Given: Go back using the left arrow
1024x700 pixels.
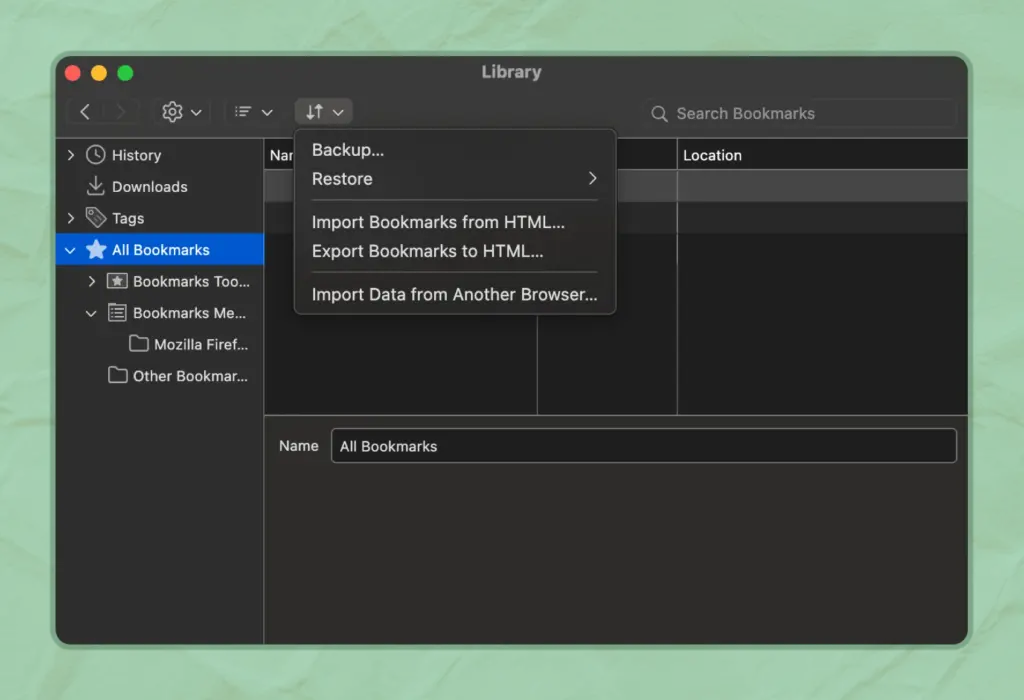Looking at the screenshot, I should click(x=85, y=112).
